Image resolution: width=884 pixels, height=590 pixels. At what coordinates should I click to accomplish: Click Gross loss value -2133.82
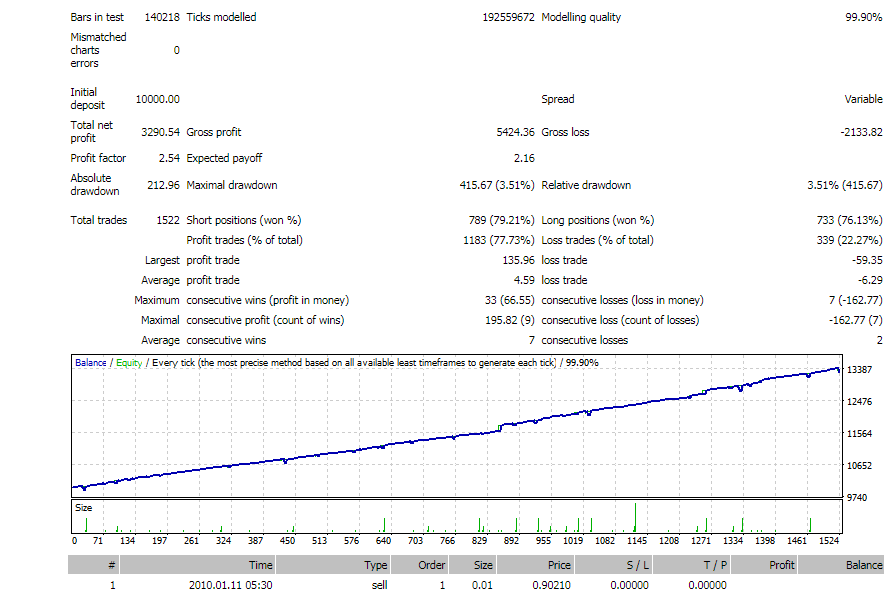click(861, 132)
